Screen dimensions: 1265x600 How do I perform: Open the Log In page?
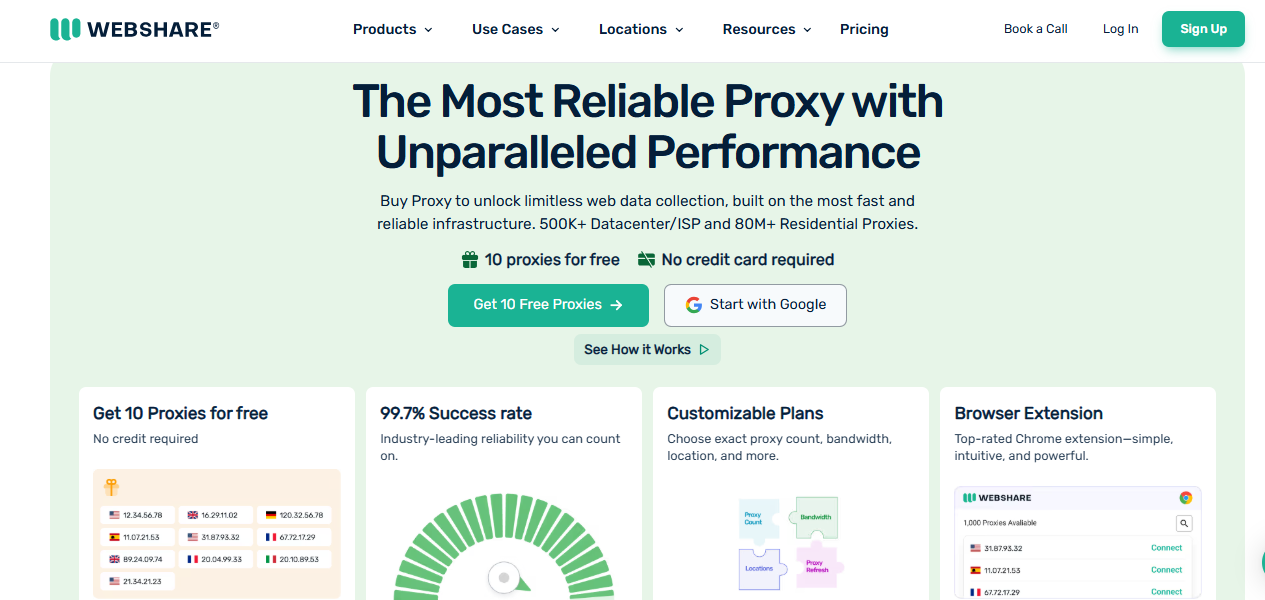tap(1120, 29)
